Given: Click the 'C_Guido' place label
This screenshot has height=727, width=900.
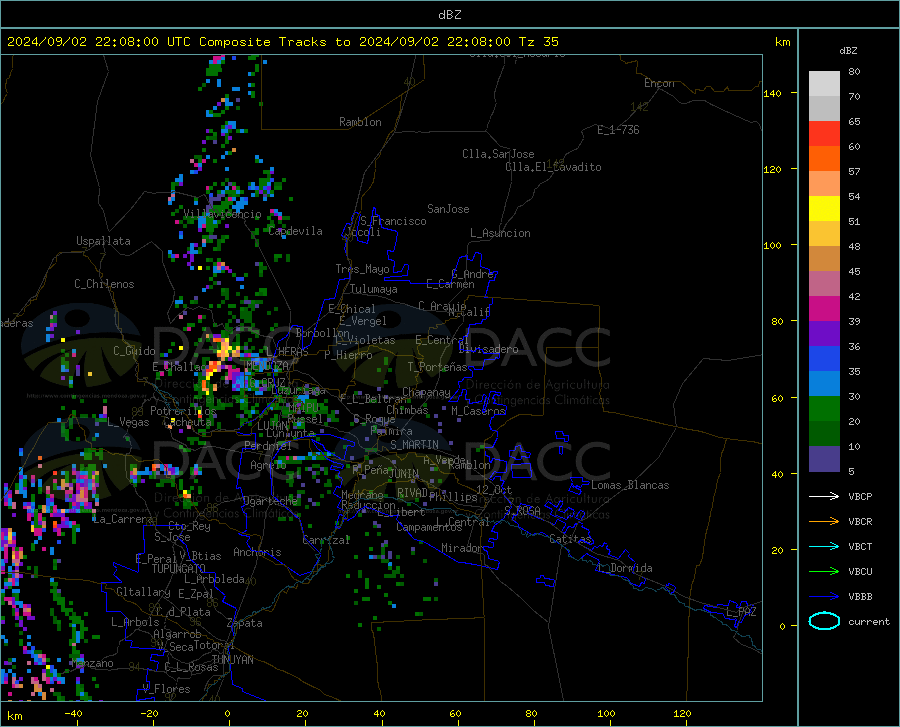Looking at the screenshot, I should (x=134, y=351).
